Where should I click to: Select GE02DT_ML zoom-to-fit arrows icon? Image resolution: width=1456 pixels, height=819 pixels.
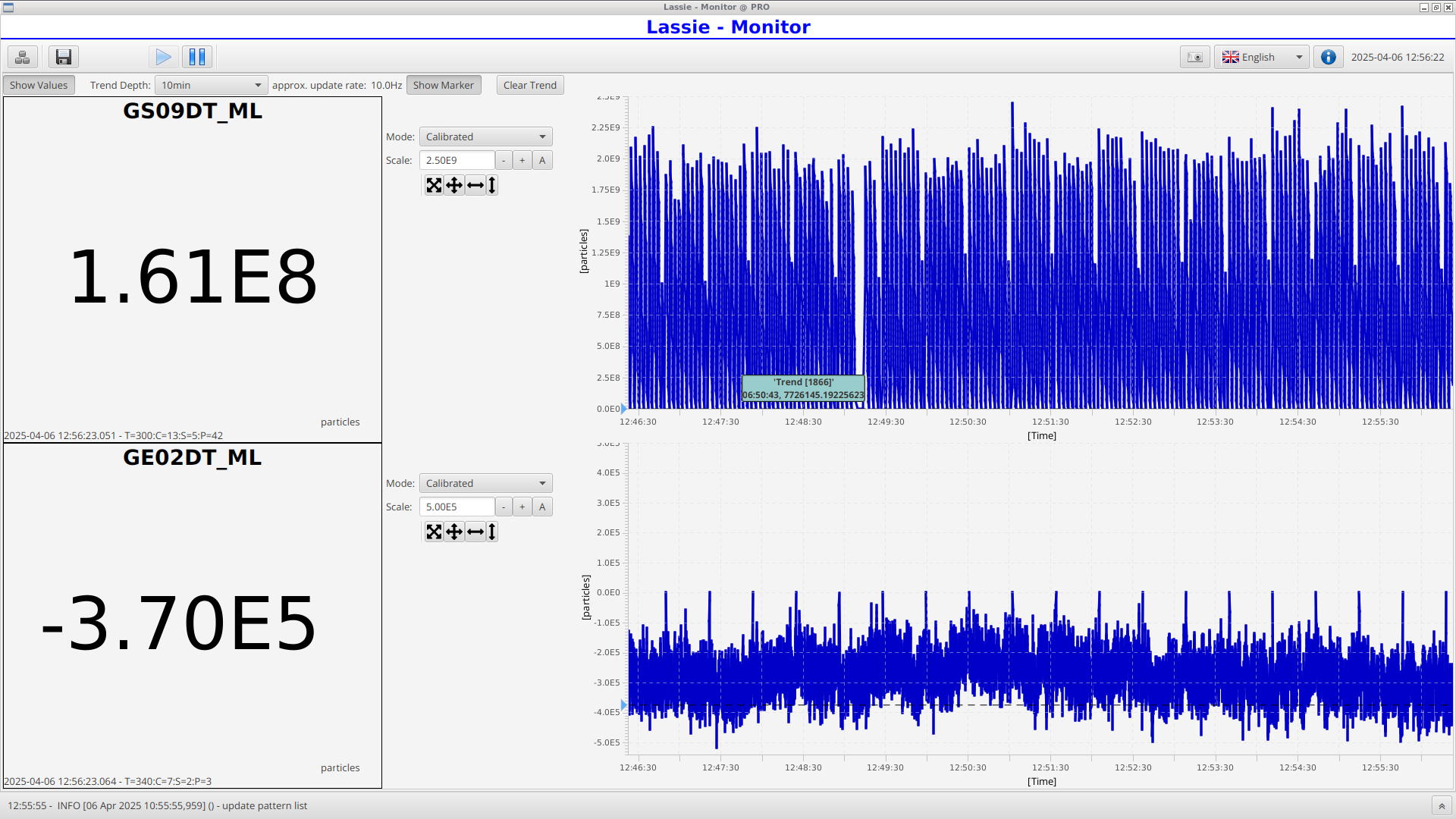434,532
